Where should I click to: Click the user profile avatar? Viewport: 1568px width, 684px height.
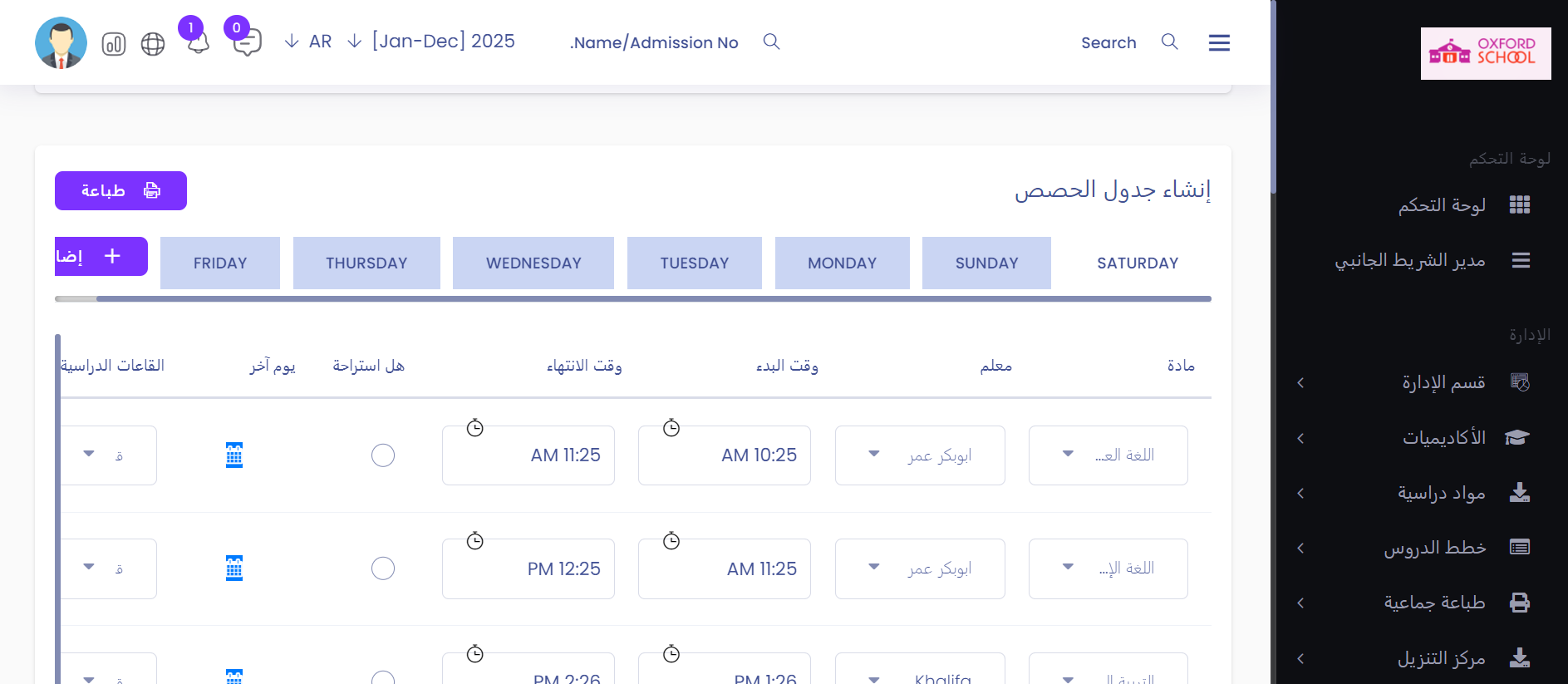coord(61,43)
